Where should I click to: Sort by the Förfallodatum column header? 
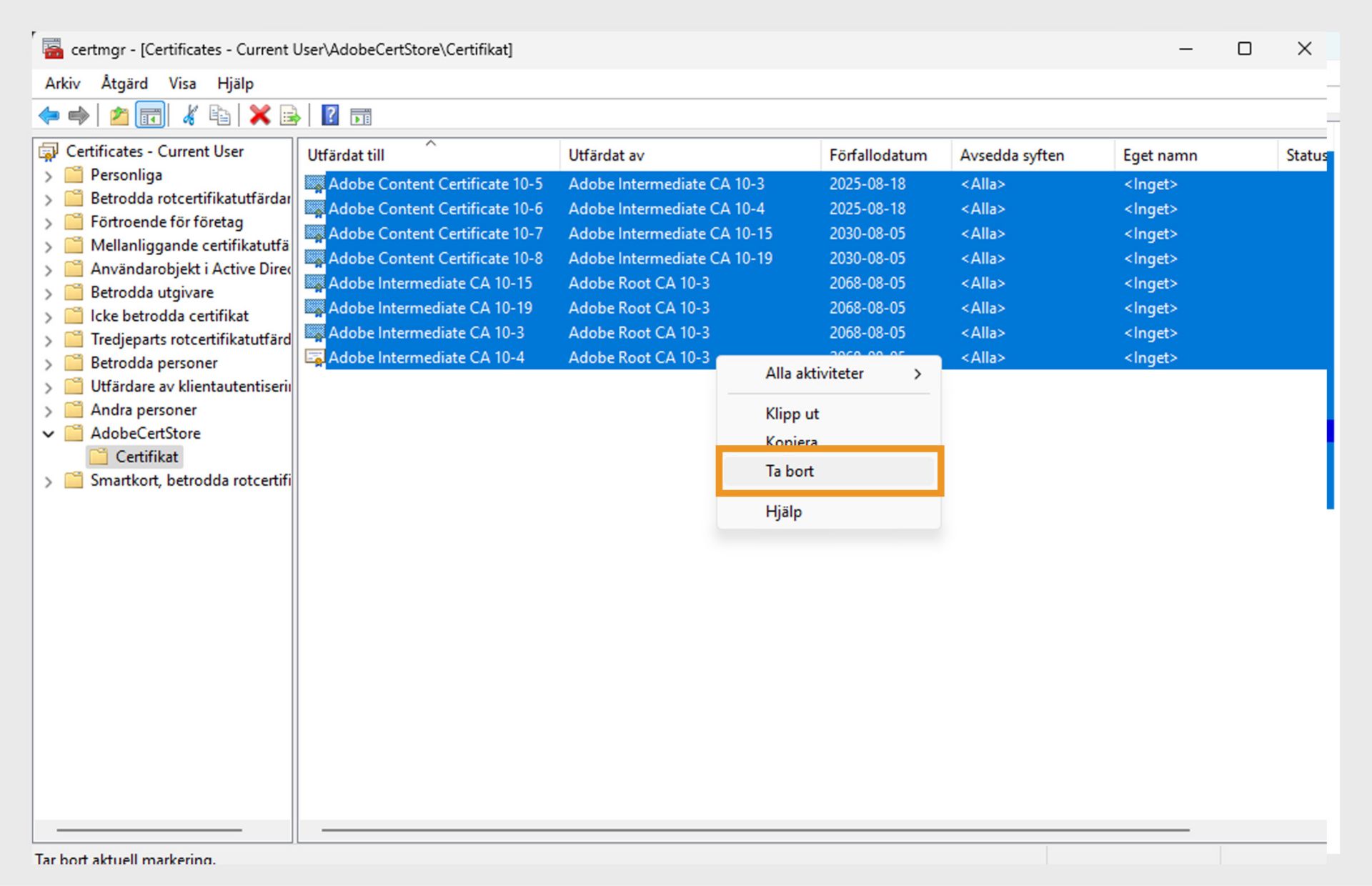pyautogui.click(x=886, y=155)
